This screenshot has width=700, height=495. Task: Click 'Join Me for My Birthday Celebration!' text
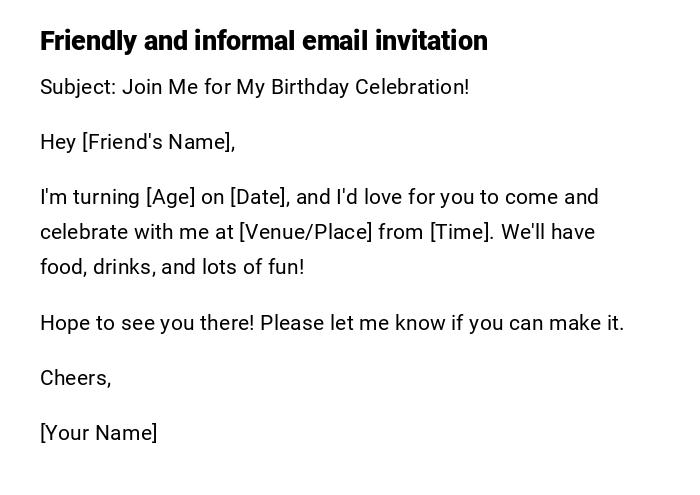295,87
